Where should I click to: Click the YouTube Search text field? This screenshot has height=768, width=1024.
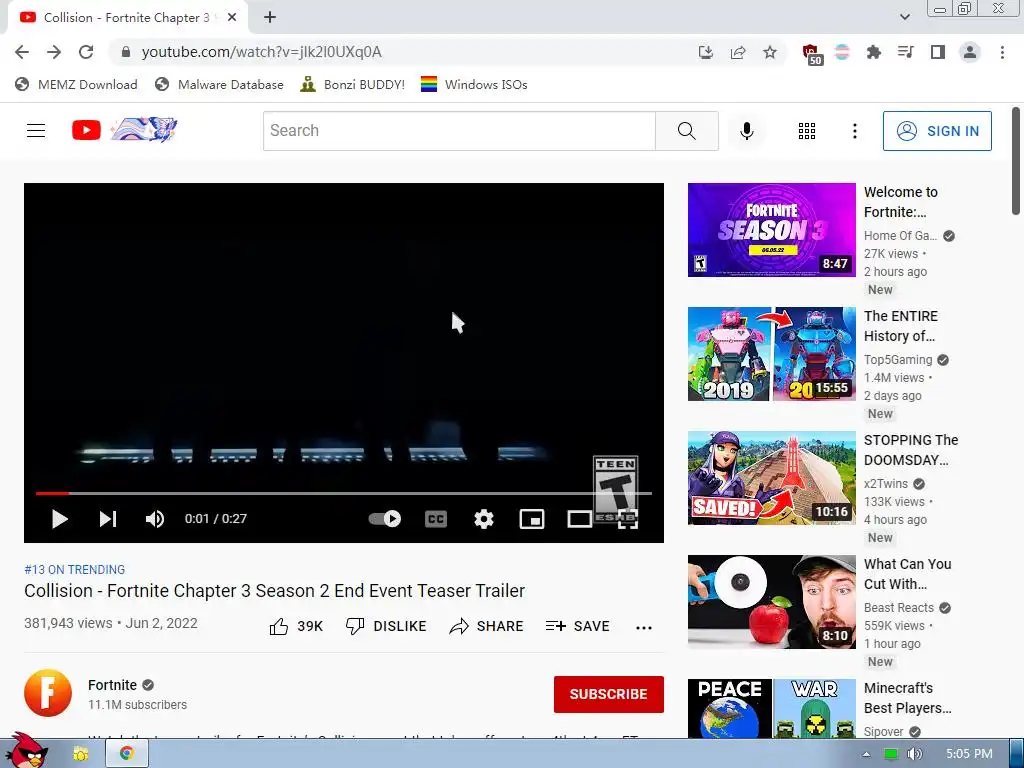pyautogui.click(x=459, y=131)
